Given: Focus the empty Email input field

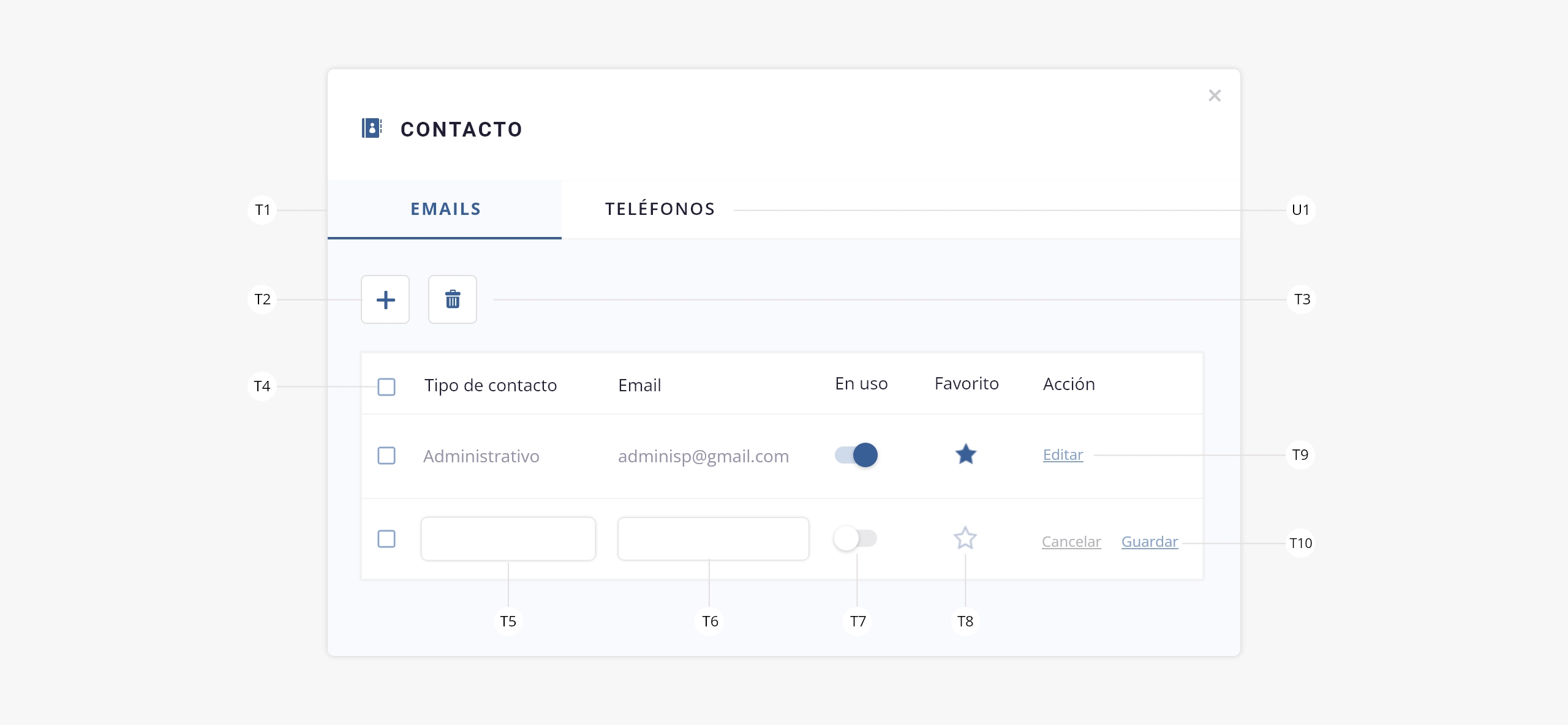Looking at the screenshot, I should [713, 539].
